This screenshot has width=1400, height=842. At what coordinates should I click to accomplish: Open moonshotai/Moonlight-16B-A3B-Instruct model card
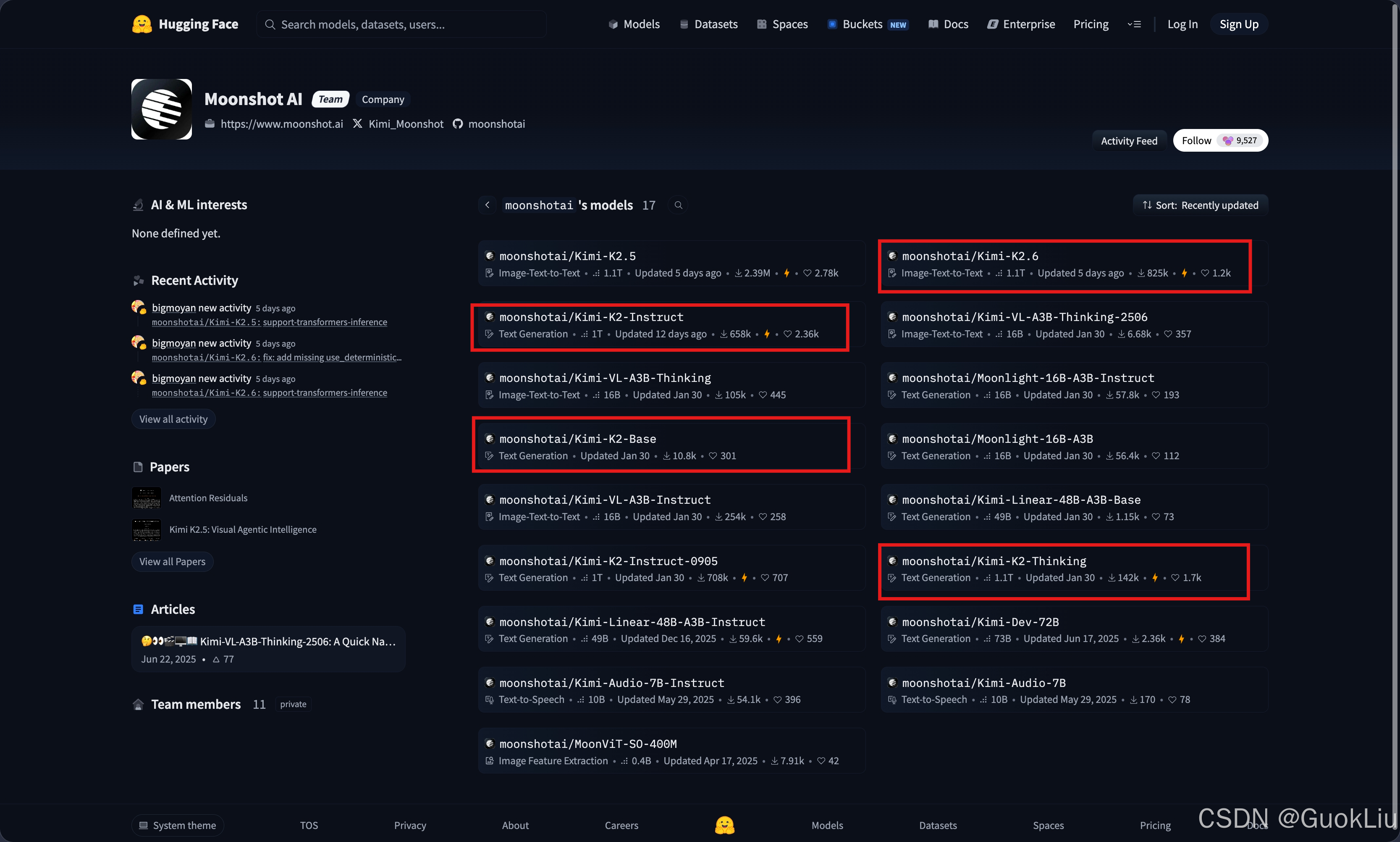pos(1074,385)
